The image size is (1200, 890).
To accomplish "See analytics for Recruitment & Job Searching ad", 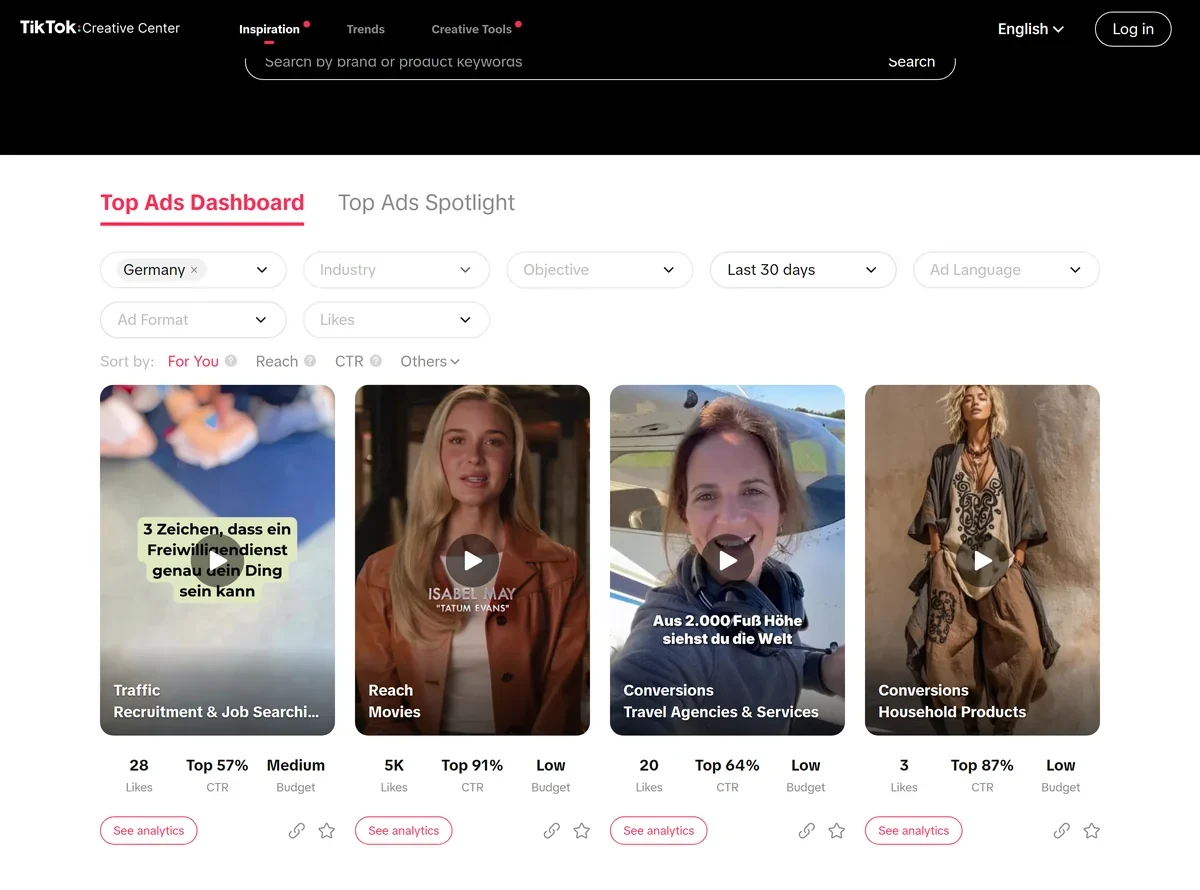I will (x=149, y=831).
